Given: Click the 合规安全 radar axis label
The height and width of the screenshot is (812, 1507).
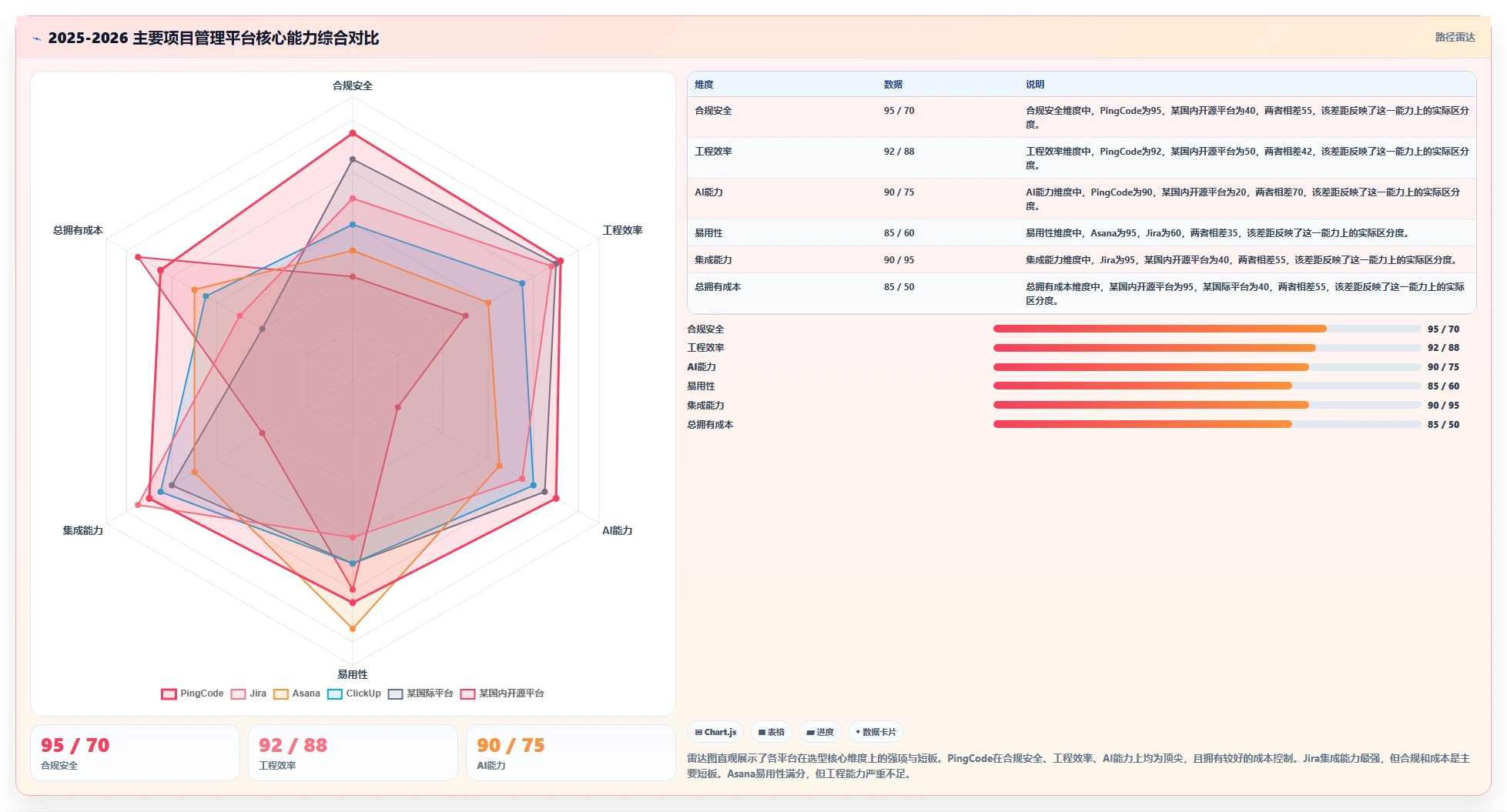Looking at the screenshot, I should click(x=353, y=85).
